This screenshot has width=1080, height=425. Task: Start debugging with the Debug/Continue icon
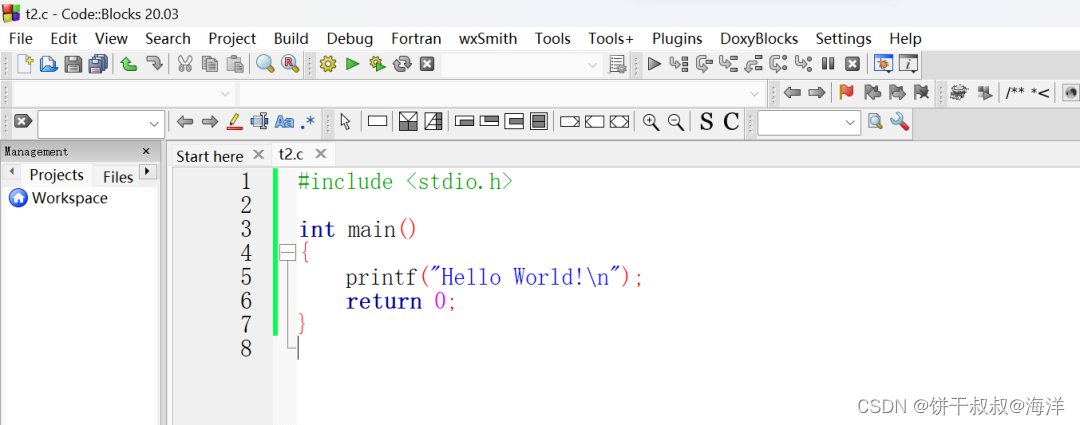[x=654, y=64]
